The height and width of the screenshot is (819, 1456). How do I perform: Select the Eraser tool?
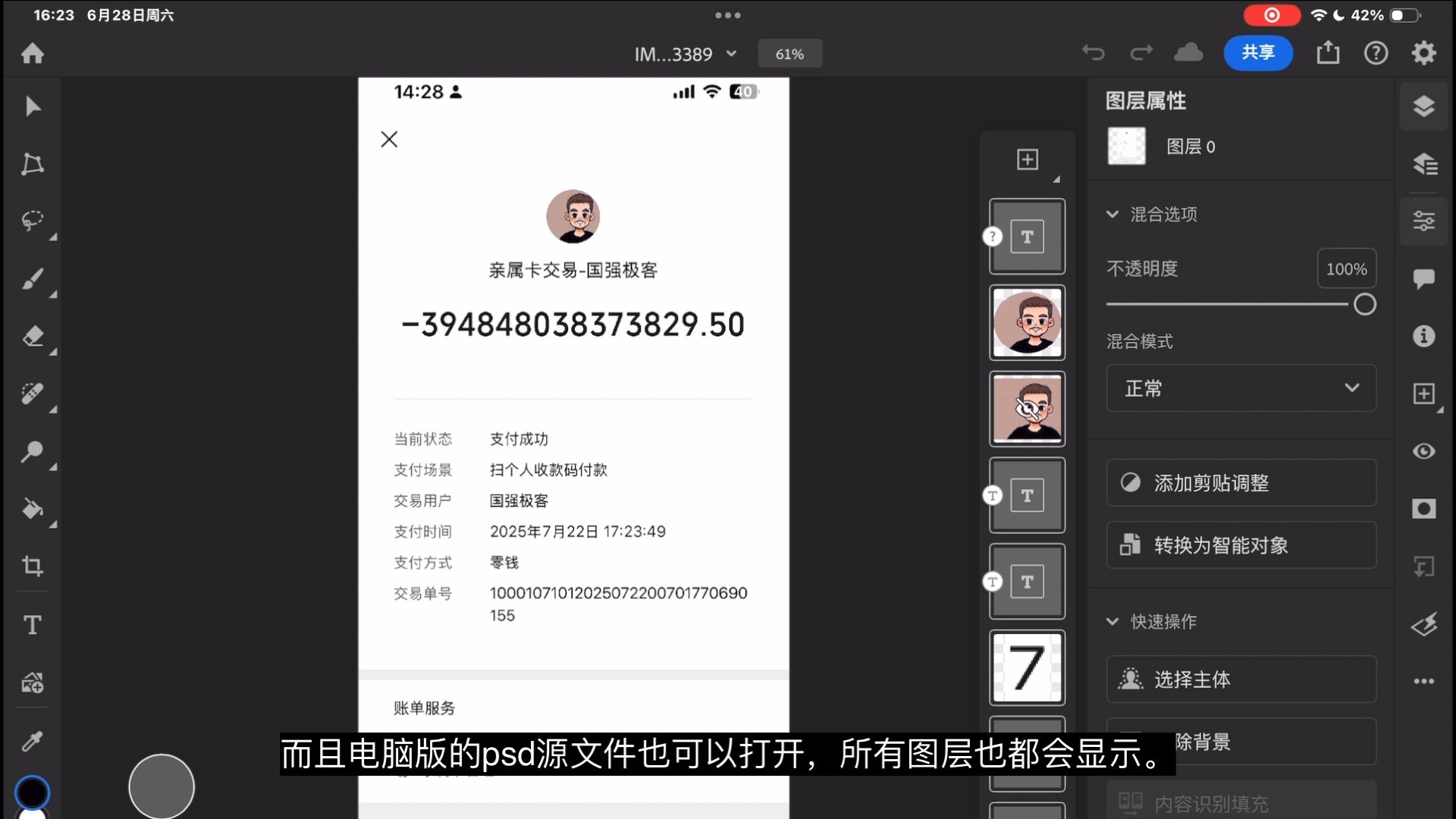tap(33, 336)
